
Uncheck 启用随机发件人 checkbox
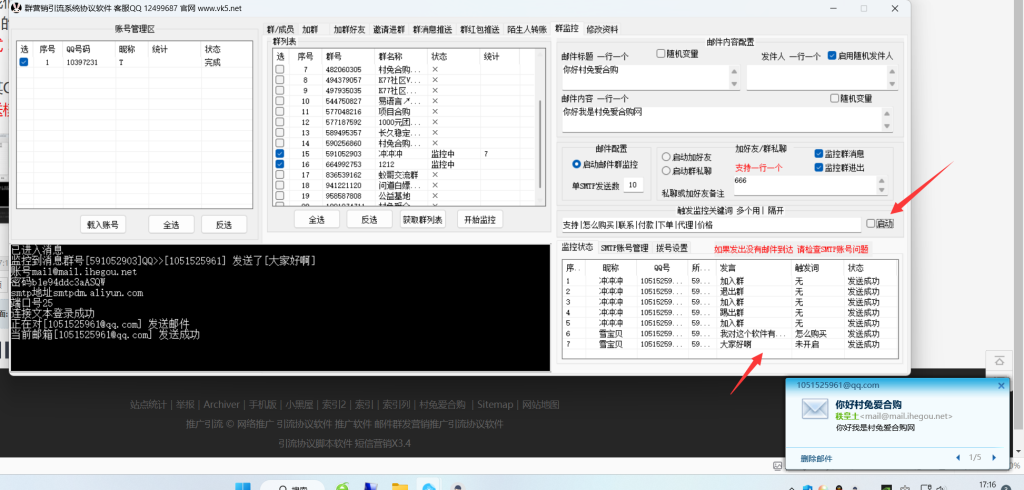click(x=831, y=56)
